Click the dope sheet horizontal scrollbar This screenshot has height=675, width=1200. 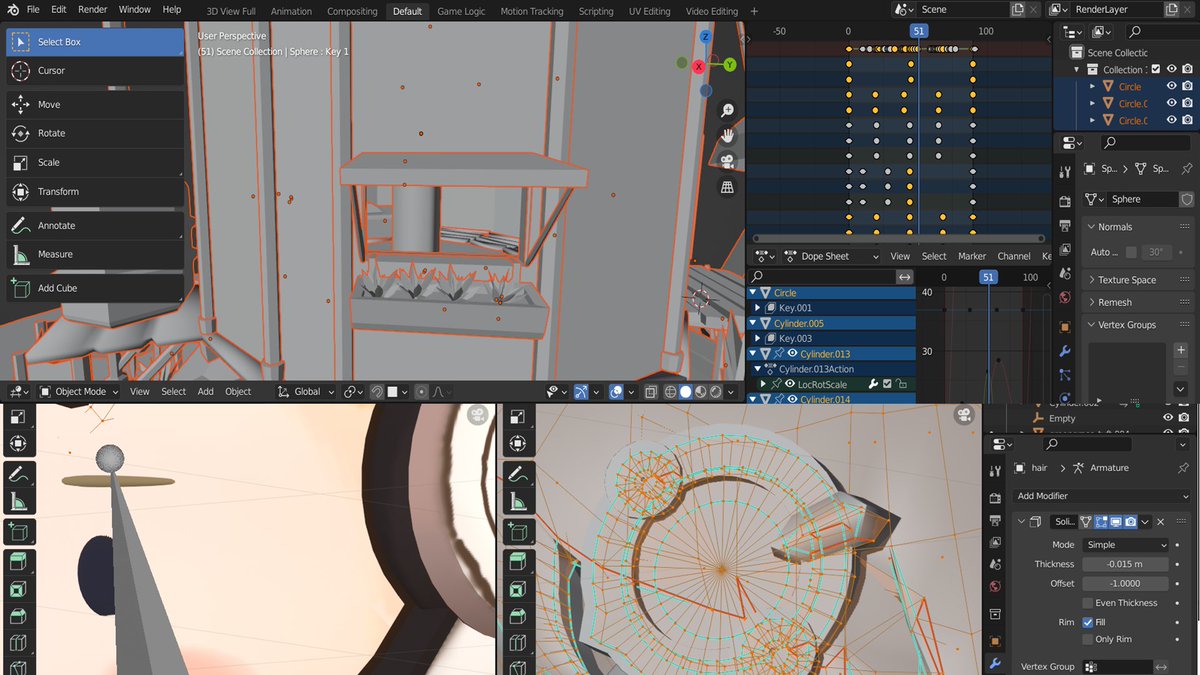tap(897, 239)
